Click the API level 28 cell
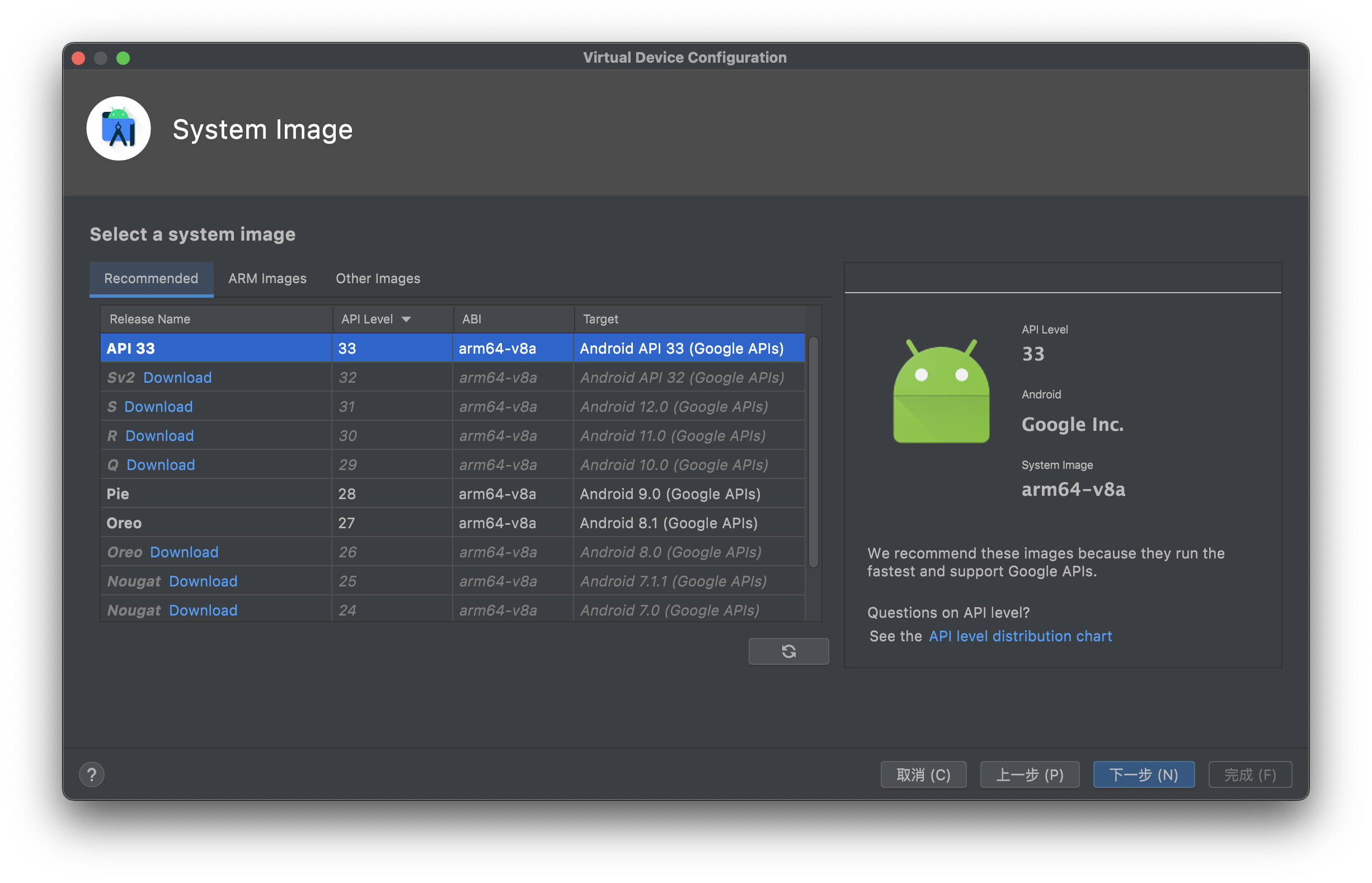 (392, 494)
